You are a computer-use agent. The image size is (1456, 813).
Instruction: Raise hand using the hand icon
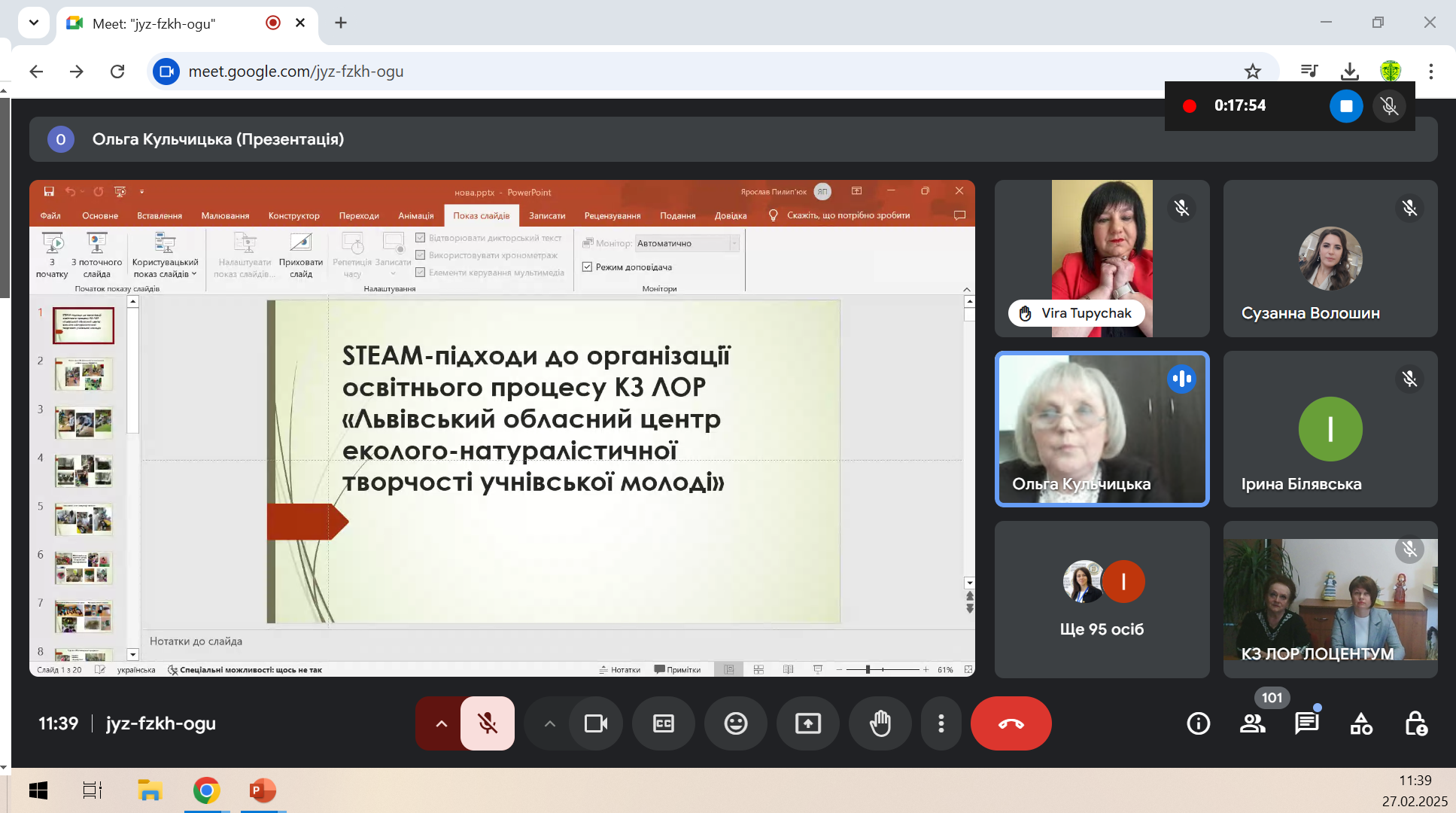pyautogui.click(x=880, y=723)
